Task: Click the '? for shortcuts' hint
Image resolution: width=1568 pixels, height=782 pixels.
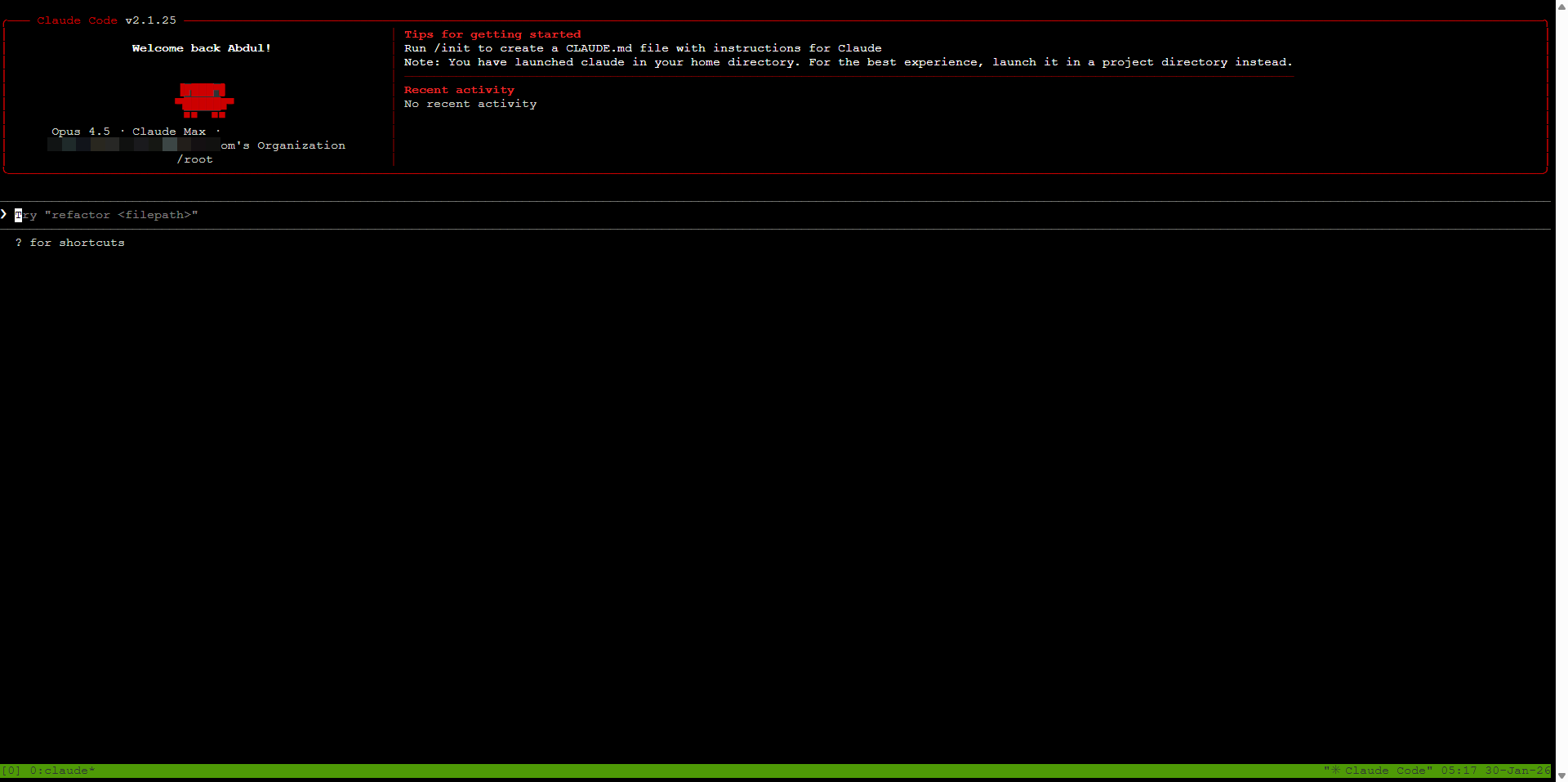Action: pyautogui.click(x=70, y=243)
